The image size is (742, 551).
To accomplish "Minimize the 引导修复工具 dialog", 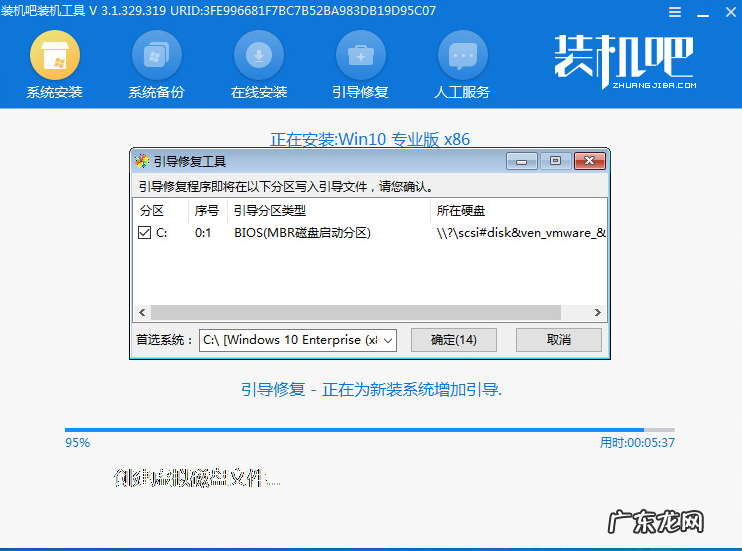I will 521,161.
